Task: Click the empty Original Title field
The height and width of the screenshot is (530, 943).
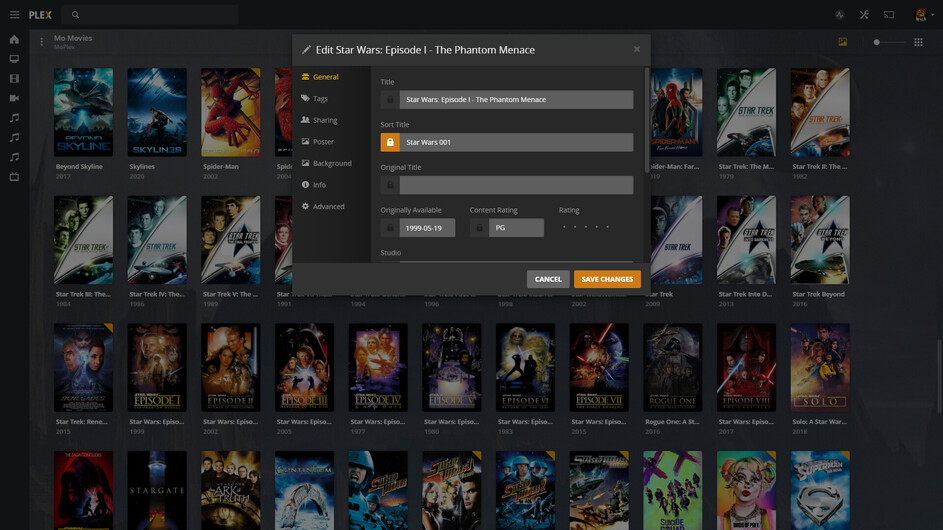Action: (516, 185)
